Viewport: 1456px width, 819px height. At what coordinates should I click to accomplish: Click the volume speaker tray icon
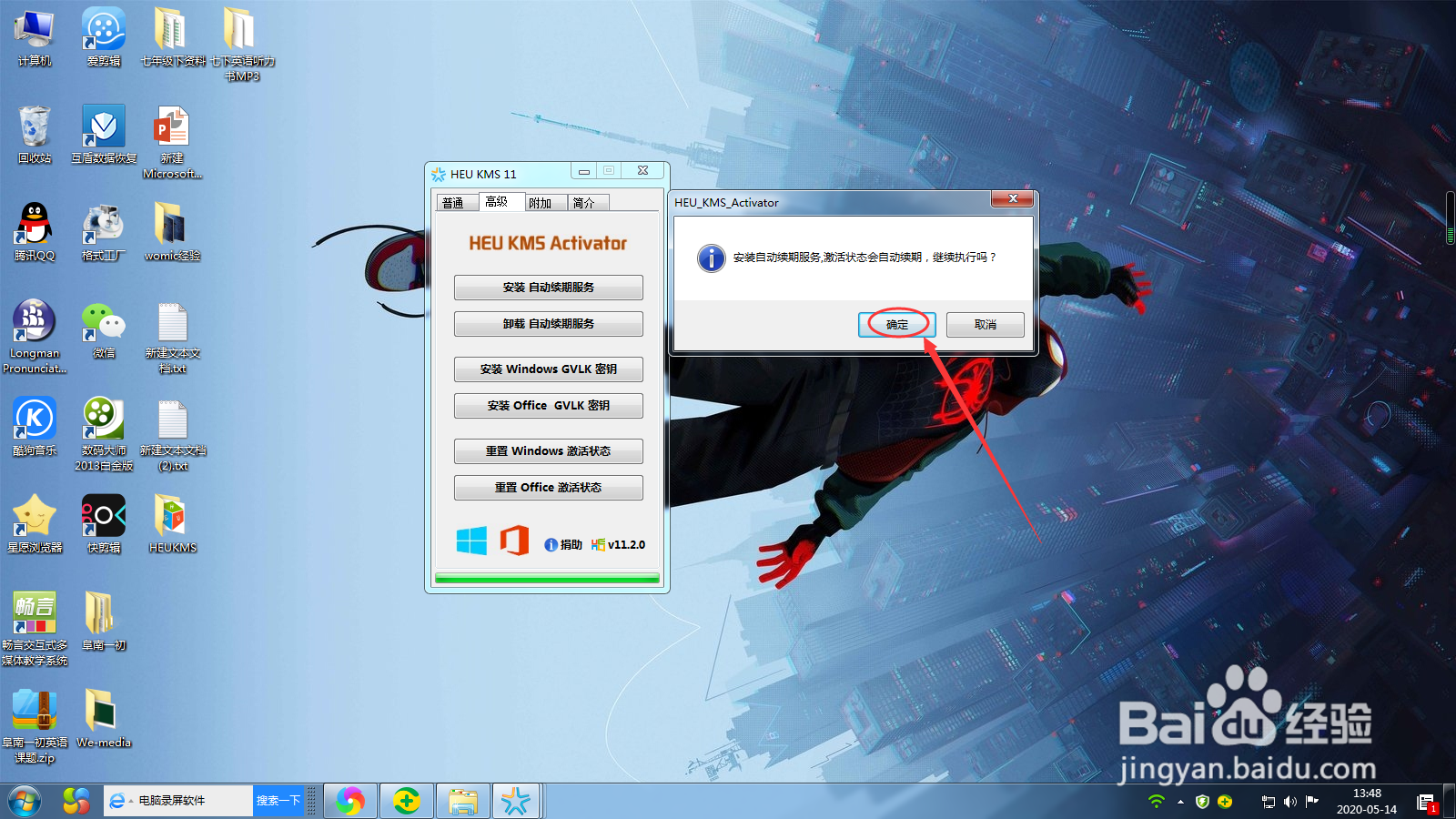[1290, 802]
